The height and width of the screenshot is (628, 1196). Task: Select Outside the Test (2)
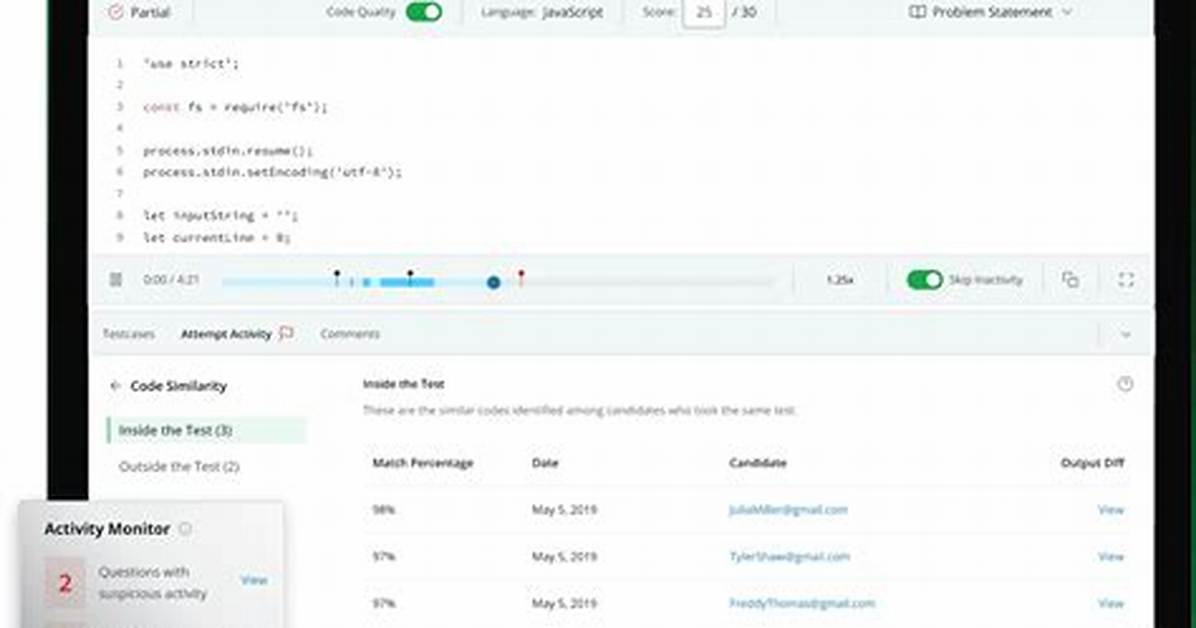coord(178,466)
